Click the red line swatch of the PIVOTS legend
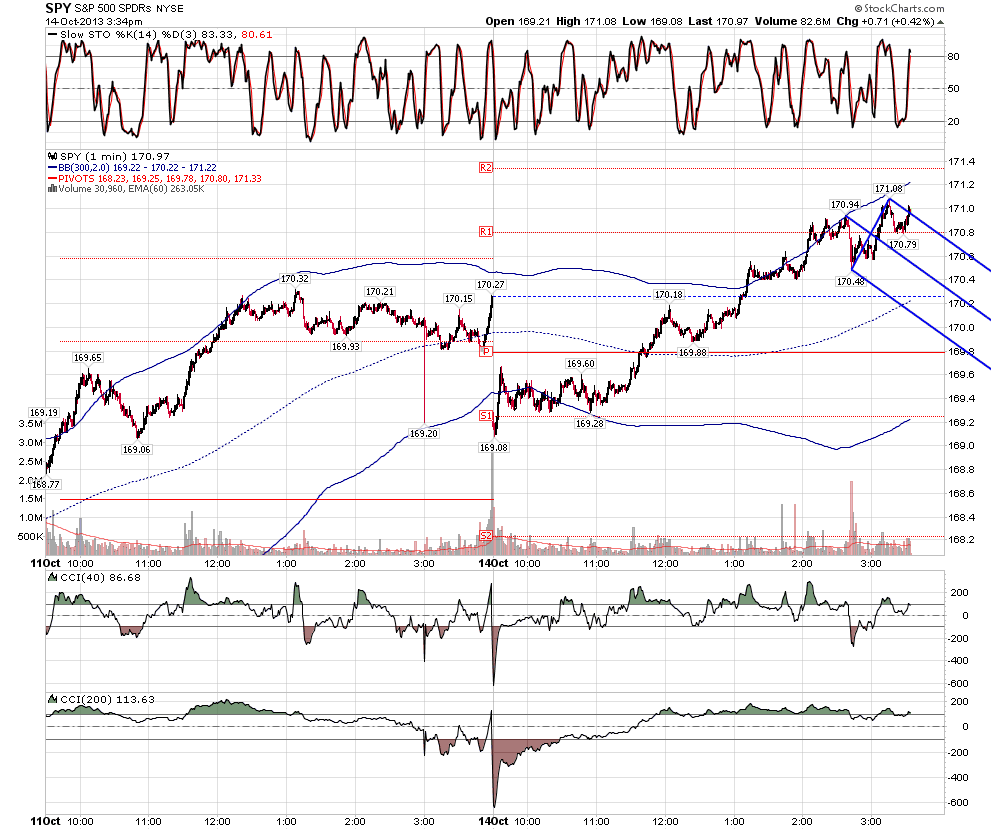The width and height of the screenshot is (1002, 836). (53, 178)
